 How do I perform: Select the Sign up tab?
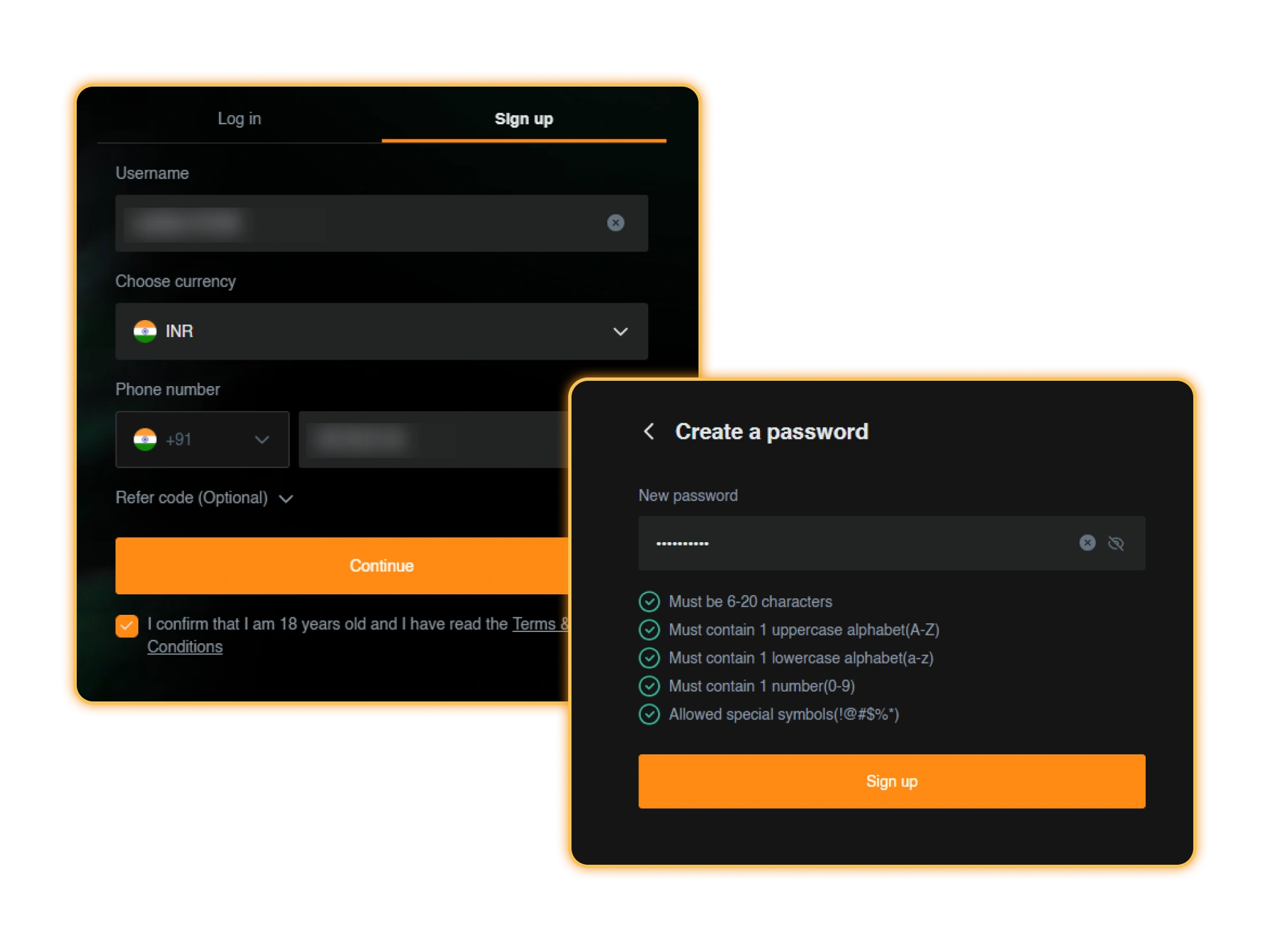click(x=523, y=119)
